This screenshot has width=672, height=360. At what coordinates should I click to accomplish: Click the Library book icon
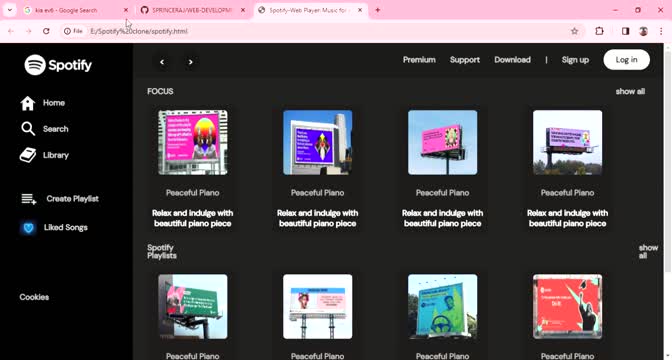[x=28, y=155]
